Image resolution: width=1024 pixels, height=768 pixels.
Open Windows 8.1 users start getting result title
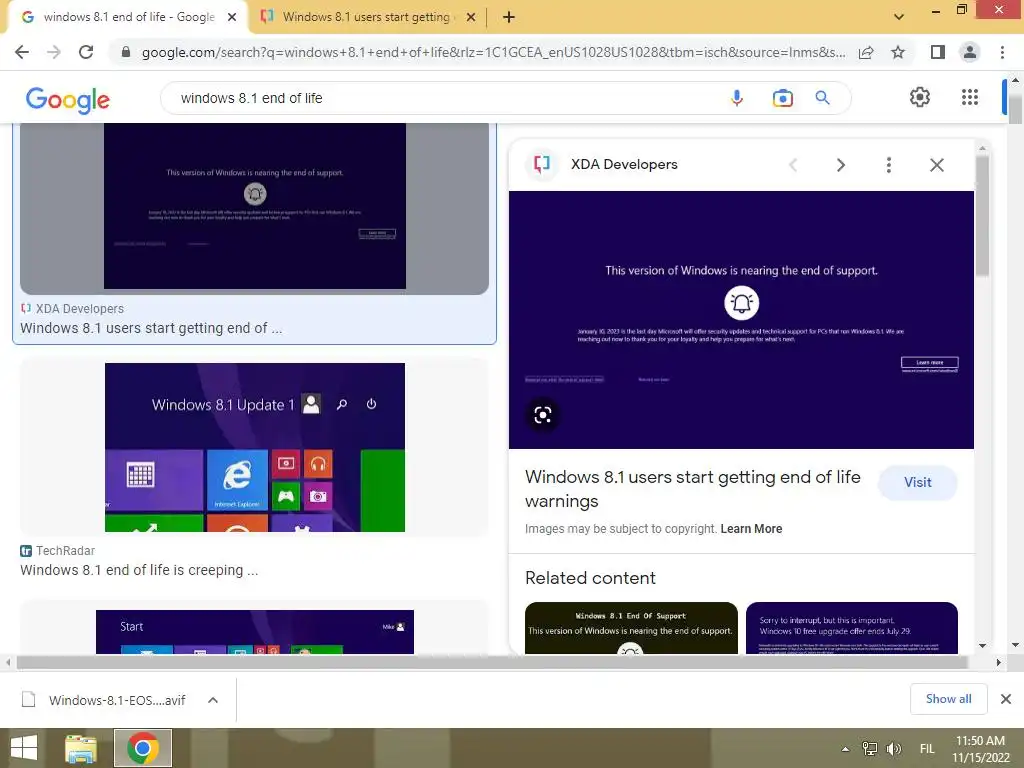pyautogui.click(x=151, y=328)
